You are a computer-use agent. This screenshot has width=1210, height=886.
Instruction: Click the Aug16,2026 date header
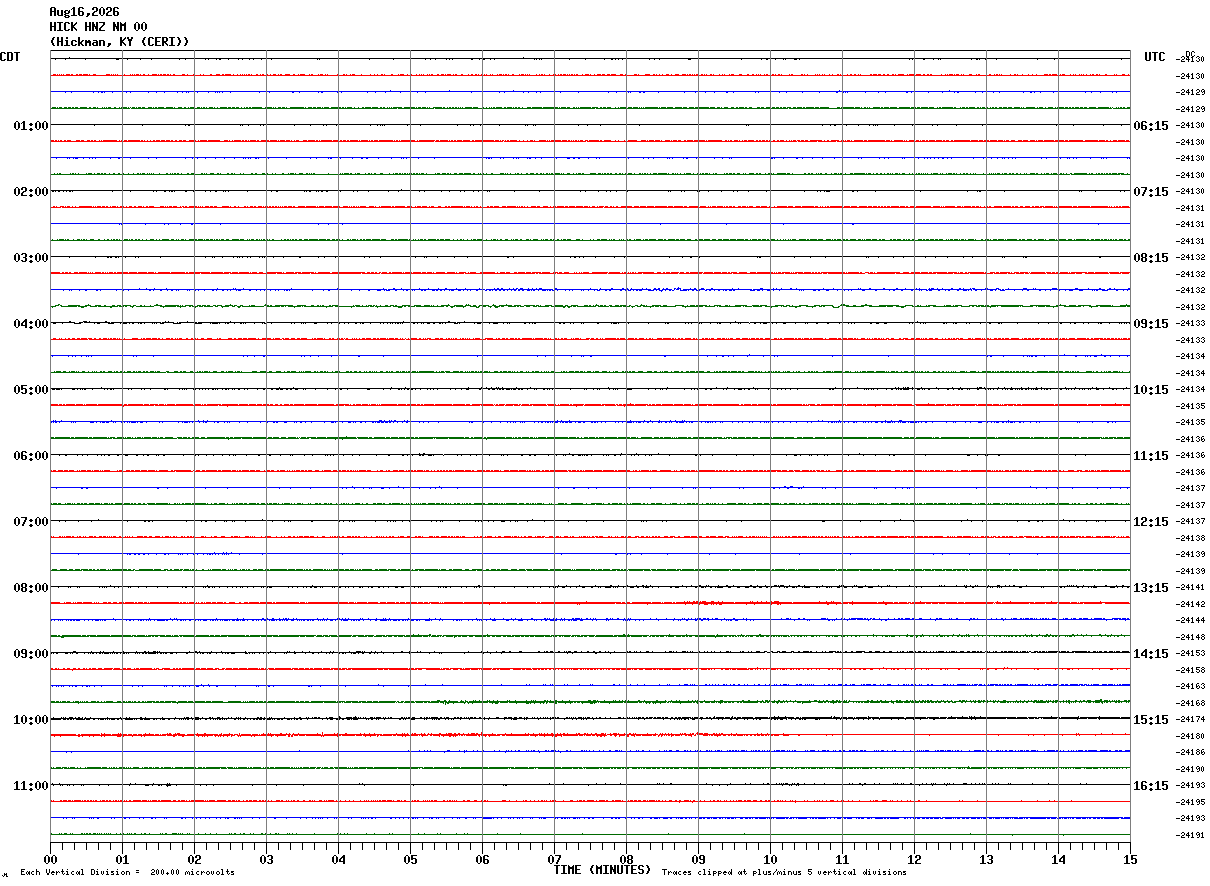click(84, 12)
